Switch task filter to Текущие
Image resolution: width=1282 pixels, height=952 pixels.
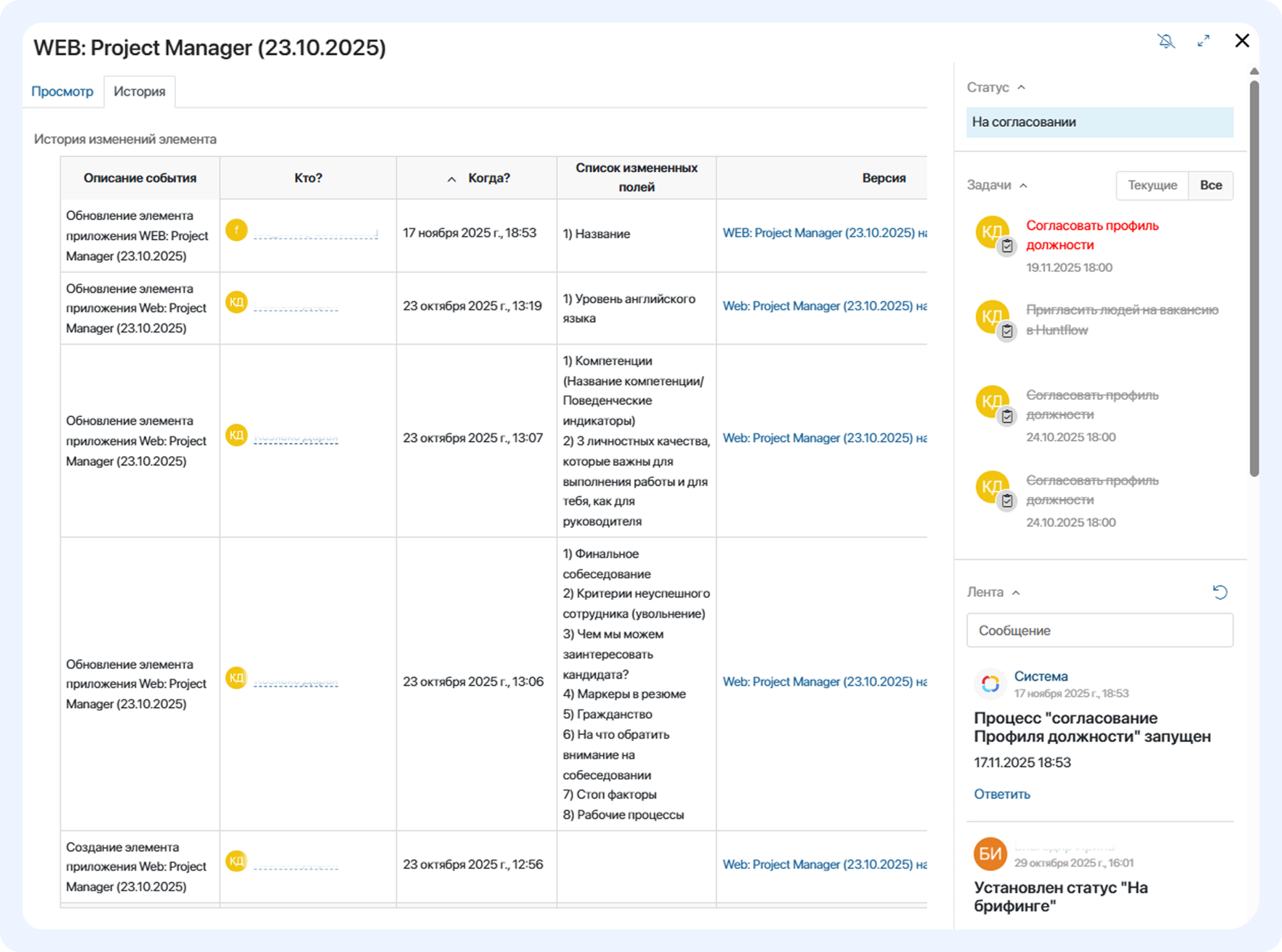click(x=1152, y=185)
